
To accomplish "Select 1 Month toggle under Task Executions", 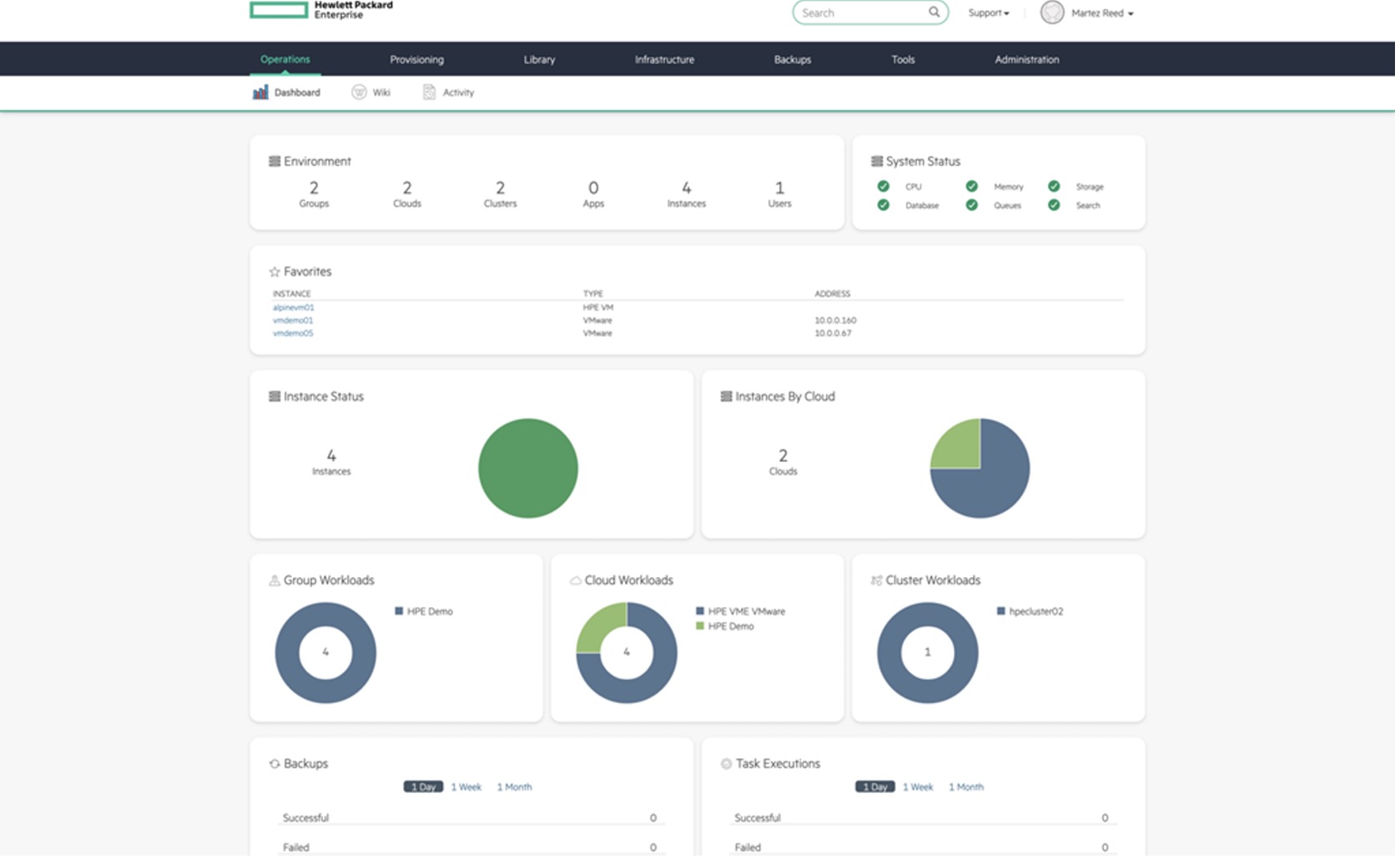I will click(x=965, y=787).
